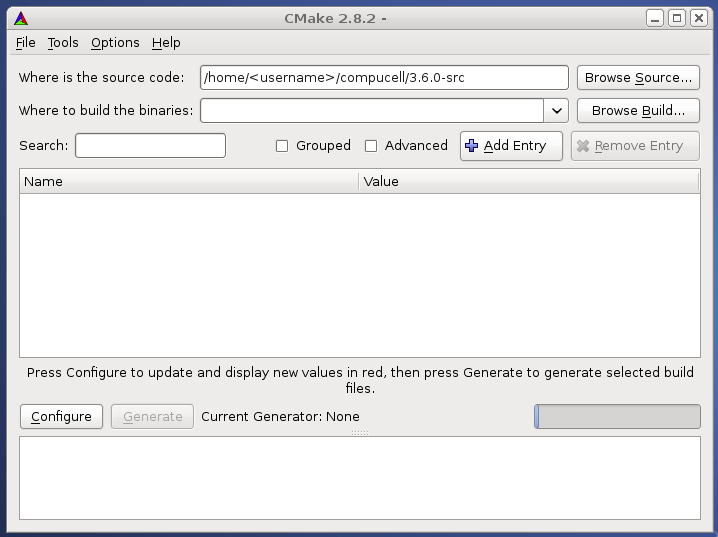Enable the Advanced checkbox
The image size is (718, 537).
(371, 146)
